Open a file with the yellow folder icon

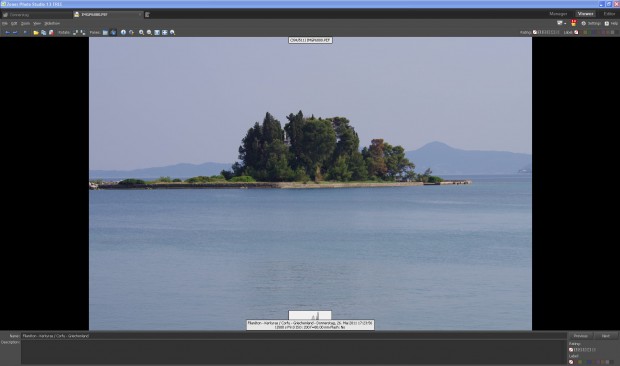click(x=36, y=32)
